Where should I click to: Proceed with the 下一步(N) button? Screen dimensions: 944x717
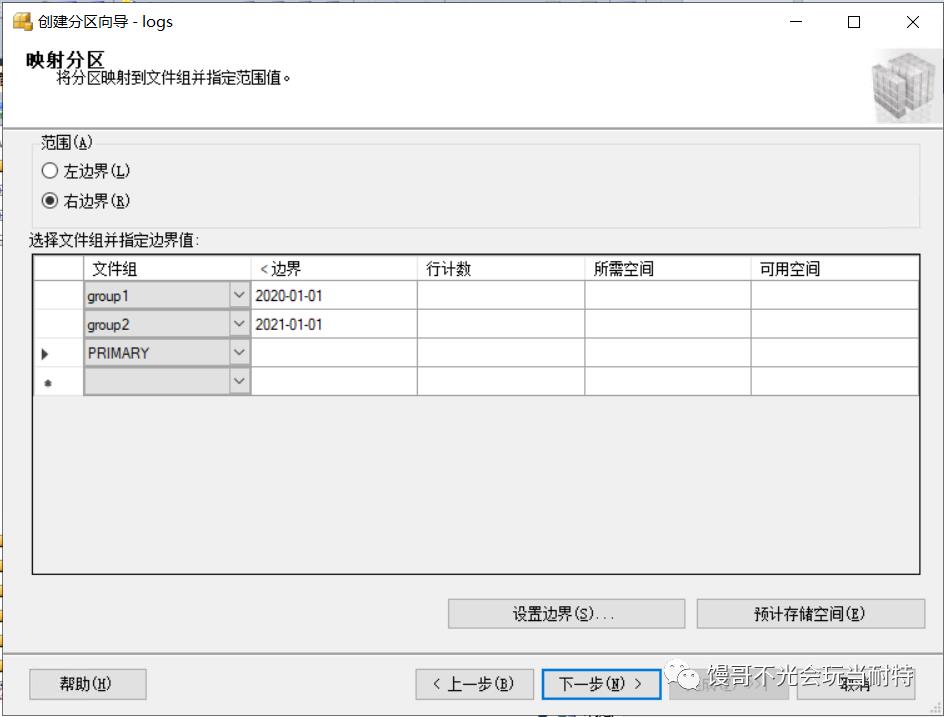(600, 684)
